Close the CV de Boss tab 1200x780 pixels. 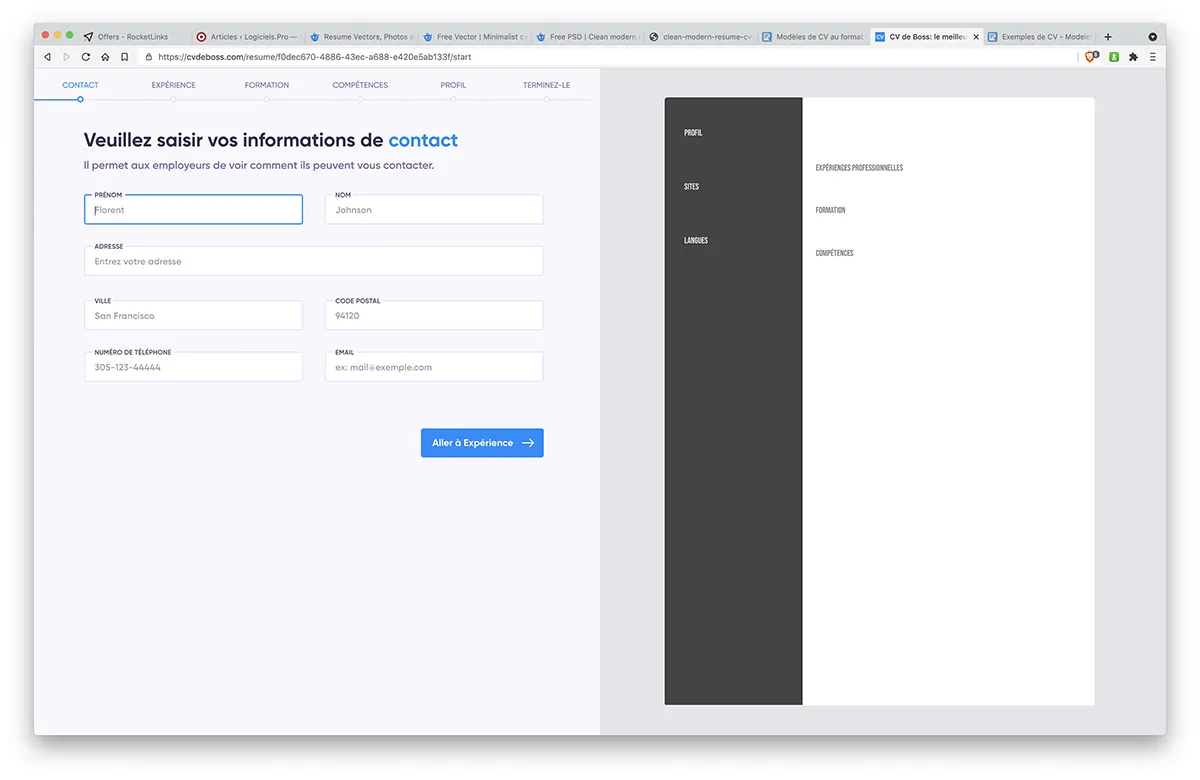[976, 37]
